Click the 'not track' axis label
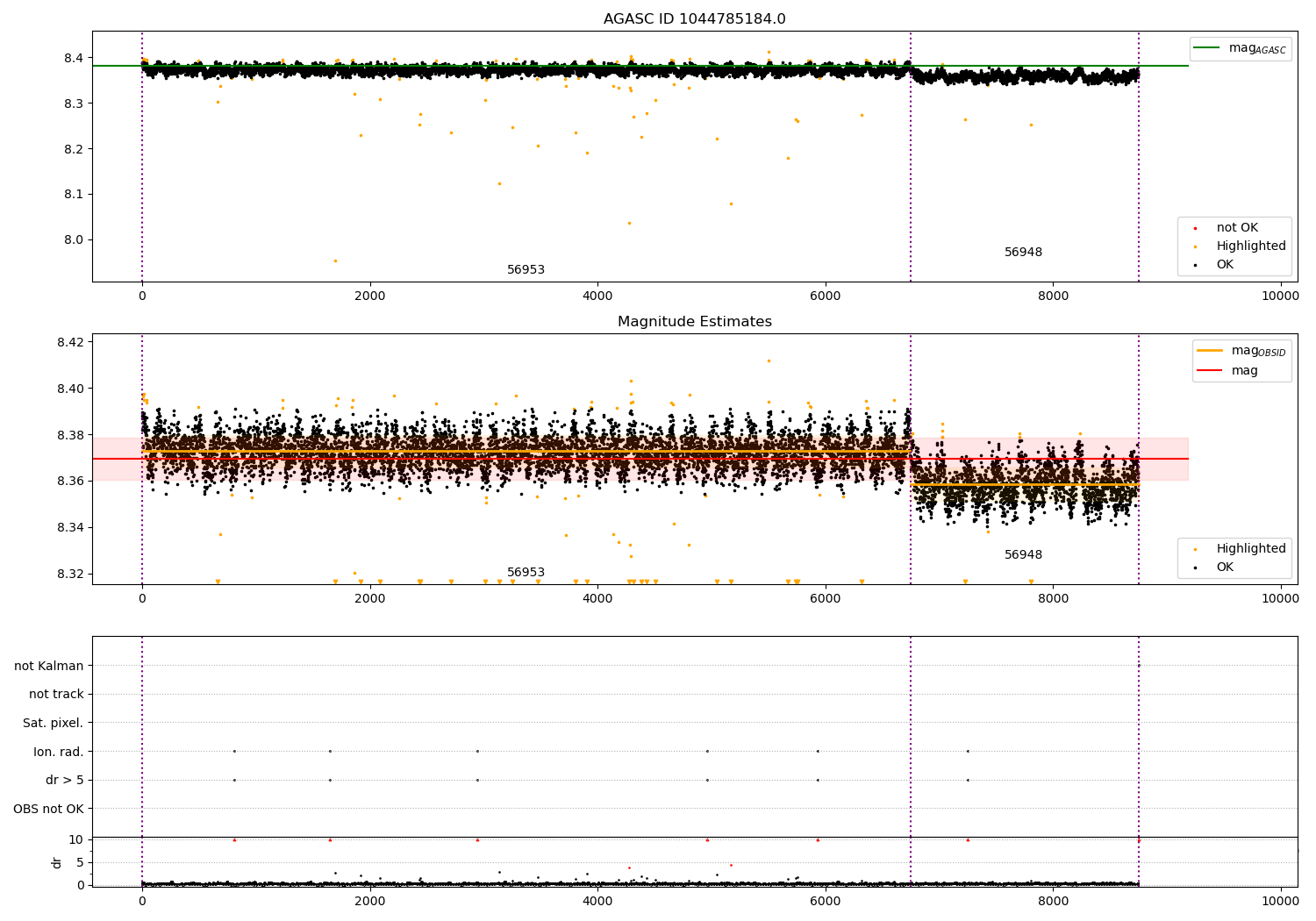Viewport: 1316px width, 921px height. [56, 694]
